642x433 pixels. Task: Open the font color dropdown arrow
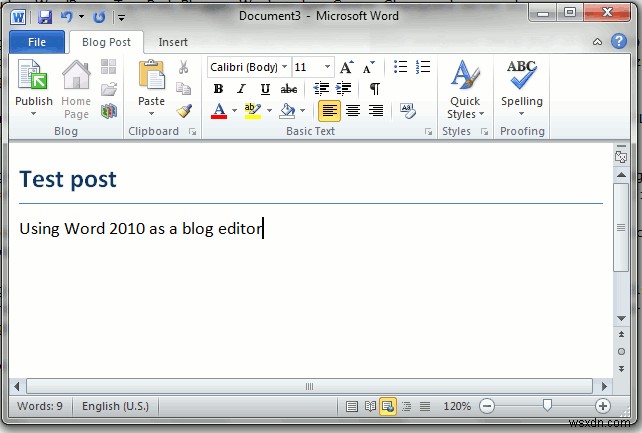click(x=234, y=111)
